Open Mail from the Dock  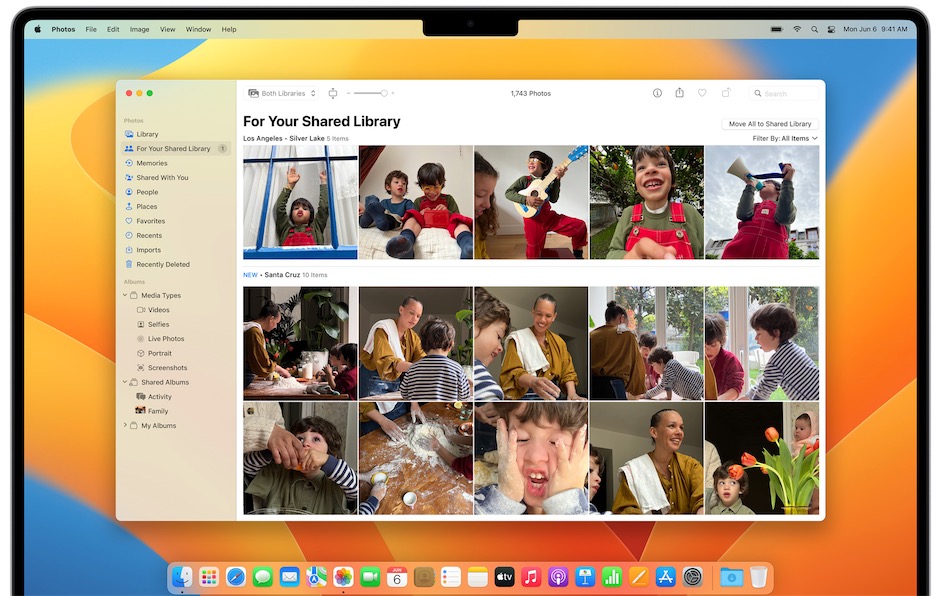pyautogui.click(x=290, y=577)
